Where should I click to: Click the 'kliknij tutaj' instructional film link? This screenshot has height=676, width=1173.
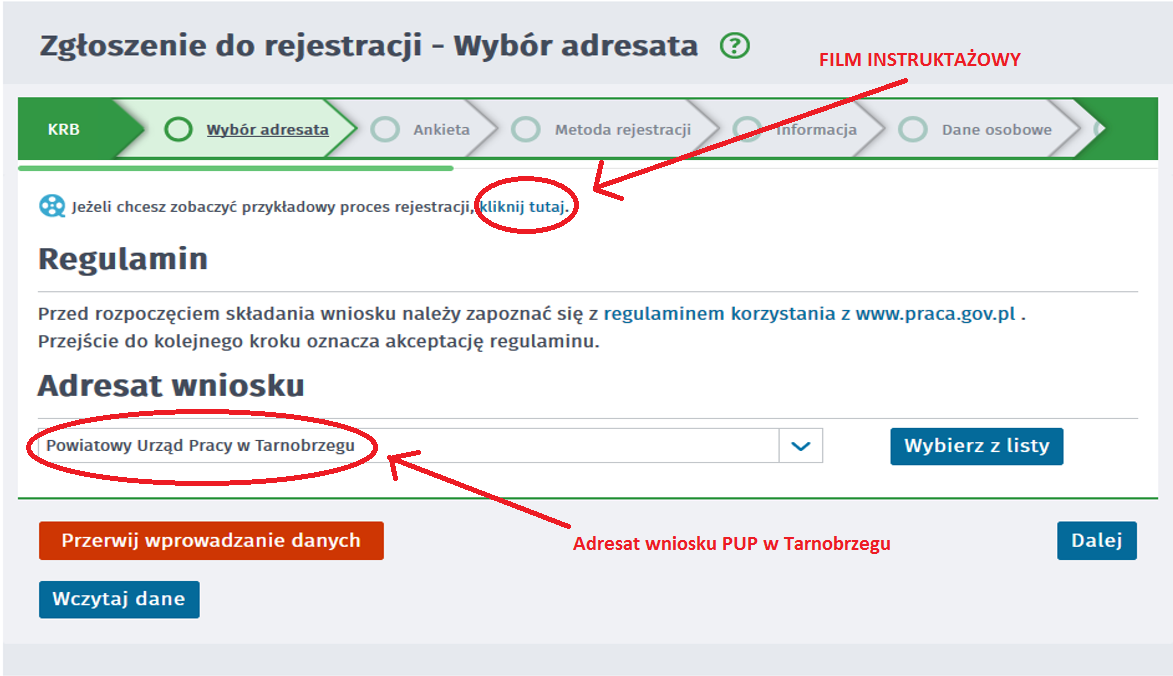[524, 206]
